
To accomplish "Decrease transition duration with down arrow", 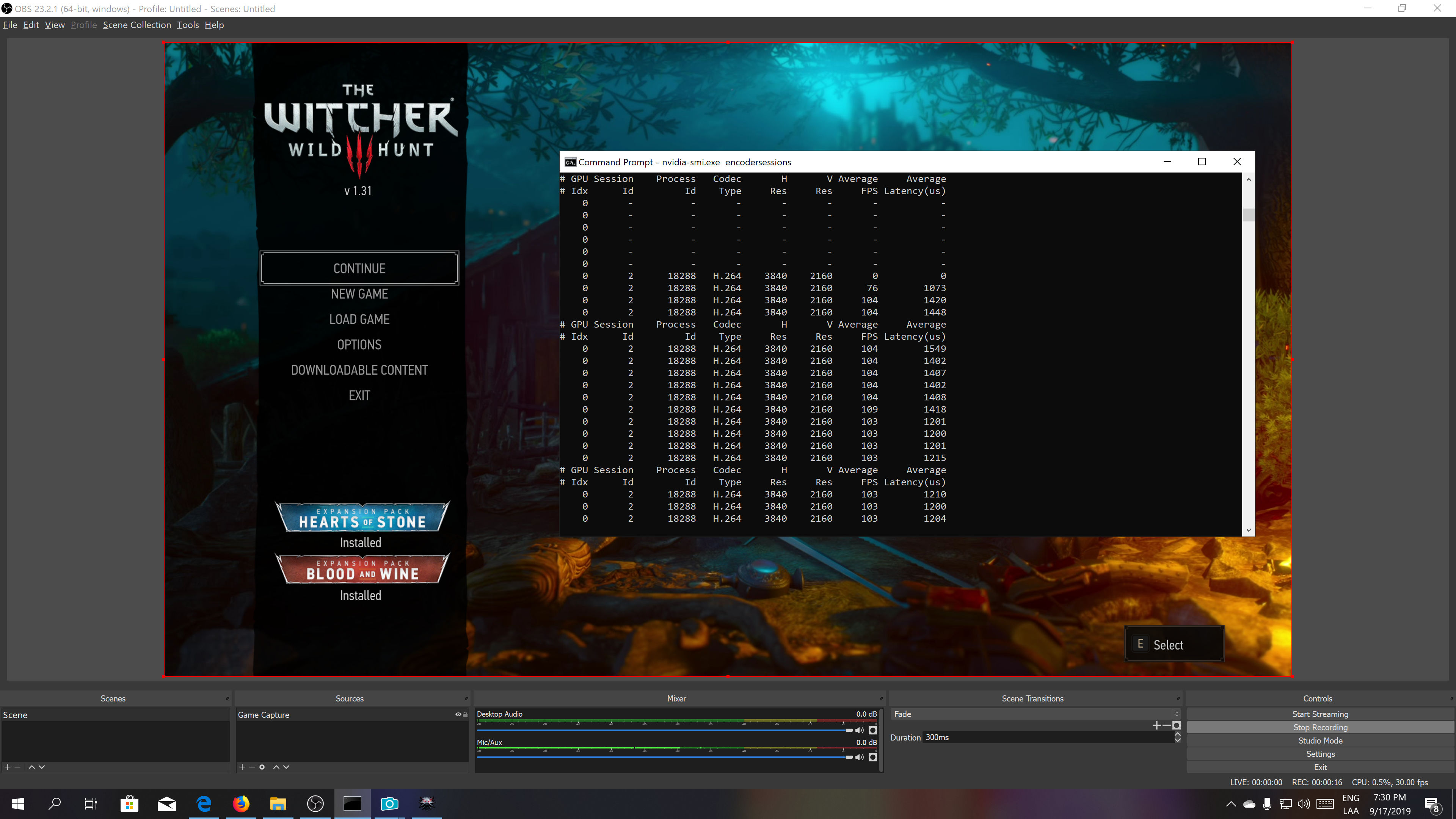I will [x=1177, y=741].
